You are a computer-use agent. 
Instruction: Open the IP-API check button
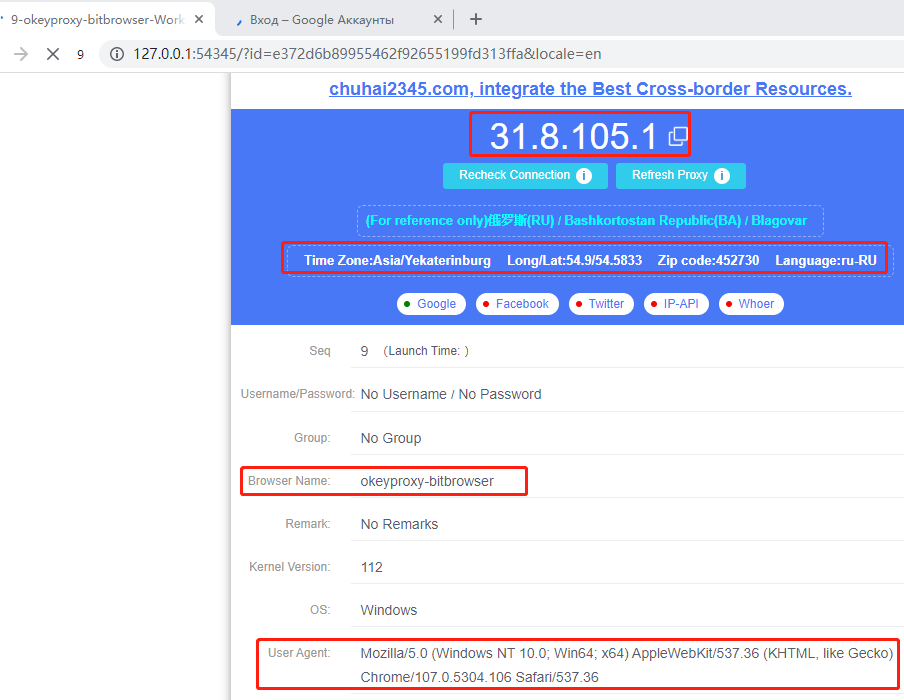675,304
